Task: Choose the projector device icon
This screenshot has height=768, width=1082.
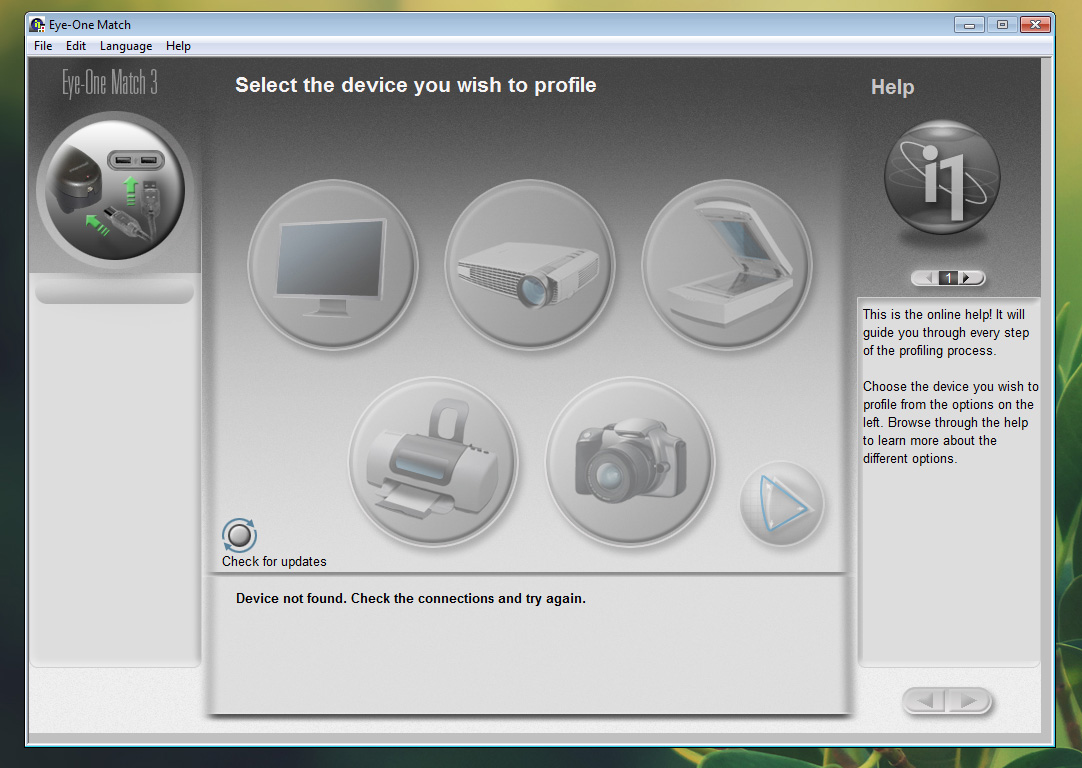Action: pos(529,264)
